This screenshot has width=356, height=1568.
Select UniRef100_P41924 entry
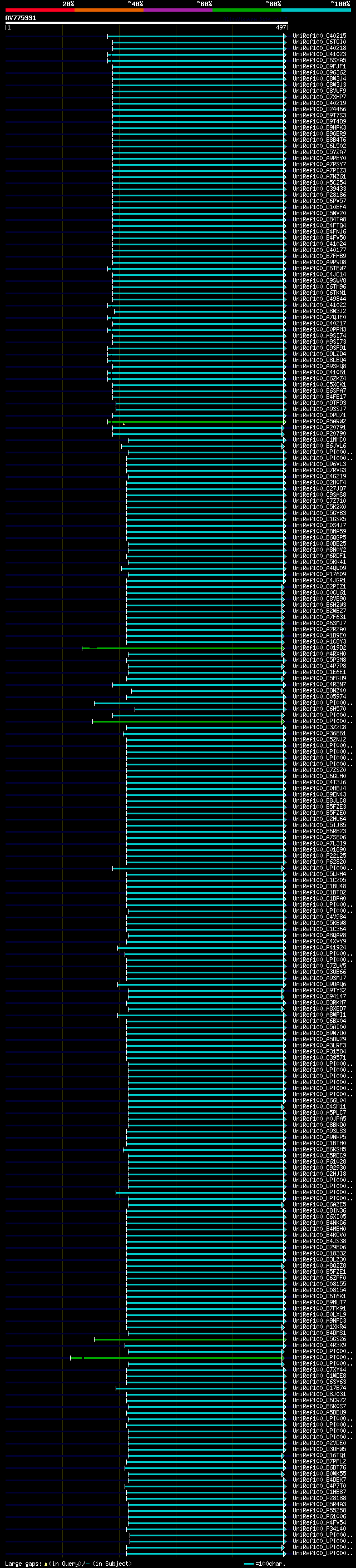click(319, 948)
